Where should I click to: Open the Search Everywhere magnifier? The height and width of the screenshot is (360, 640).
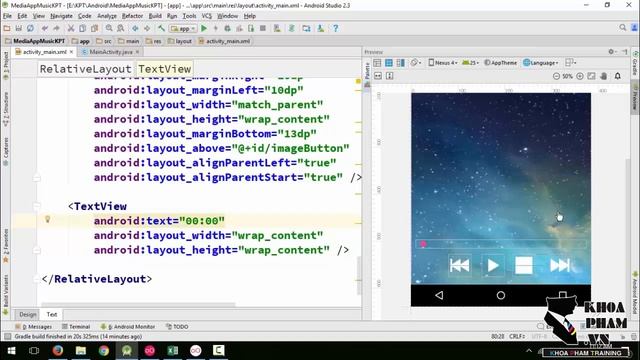coord(622,27)
